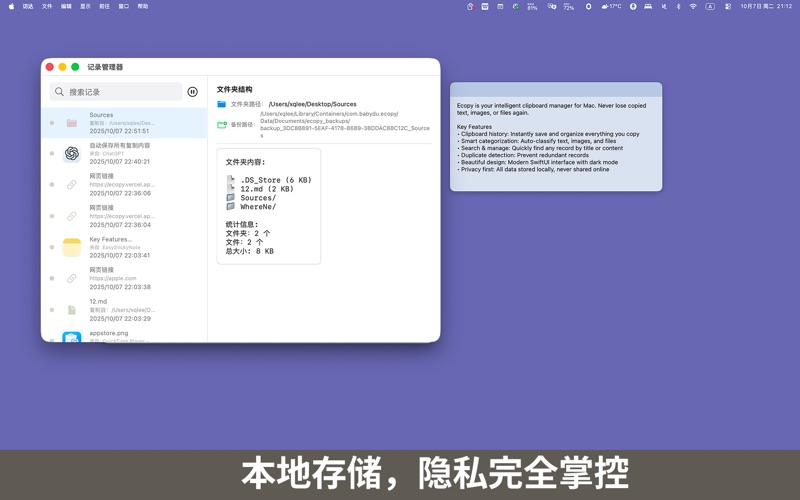This screenshot has height=500, width=800.
Task: Pause clipboard monitoring with the pause button
Action: 193,92
